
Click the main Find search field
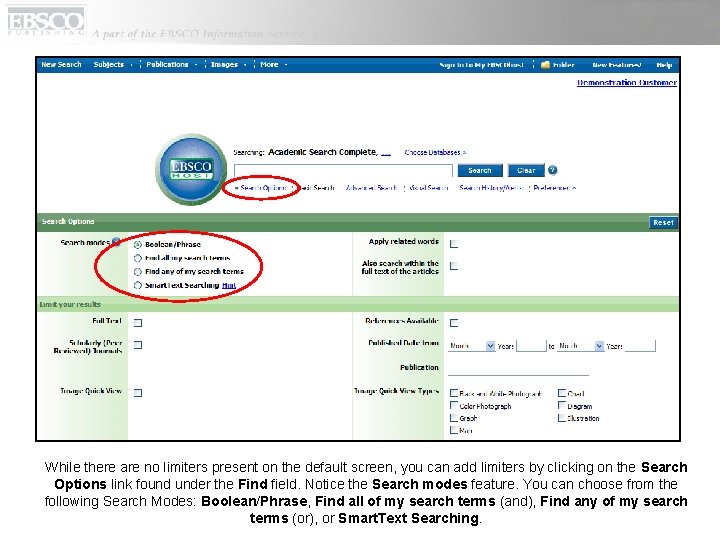(x=343, y=170)
